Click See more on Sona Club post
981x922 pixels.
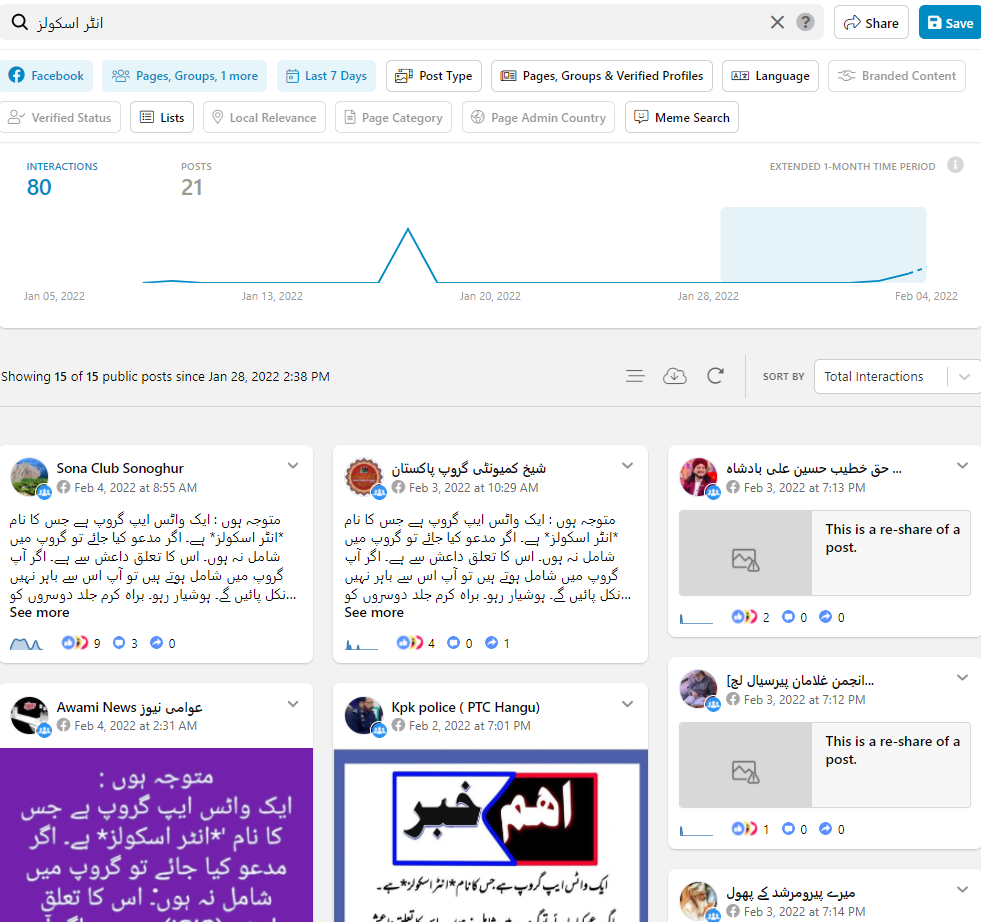[x=40, y=613]
